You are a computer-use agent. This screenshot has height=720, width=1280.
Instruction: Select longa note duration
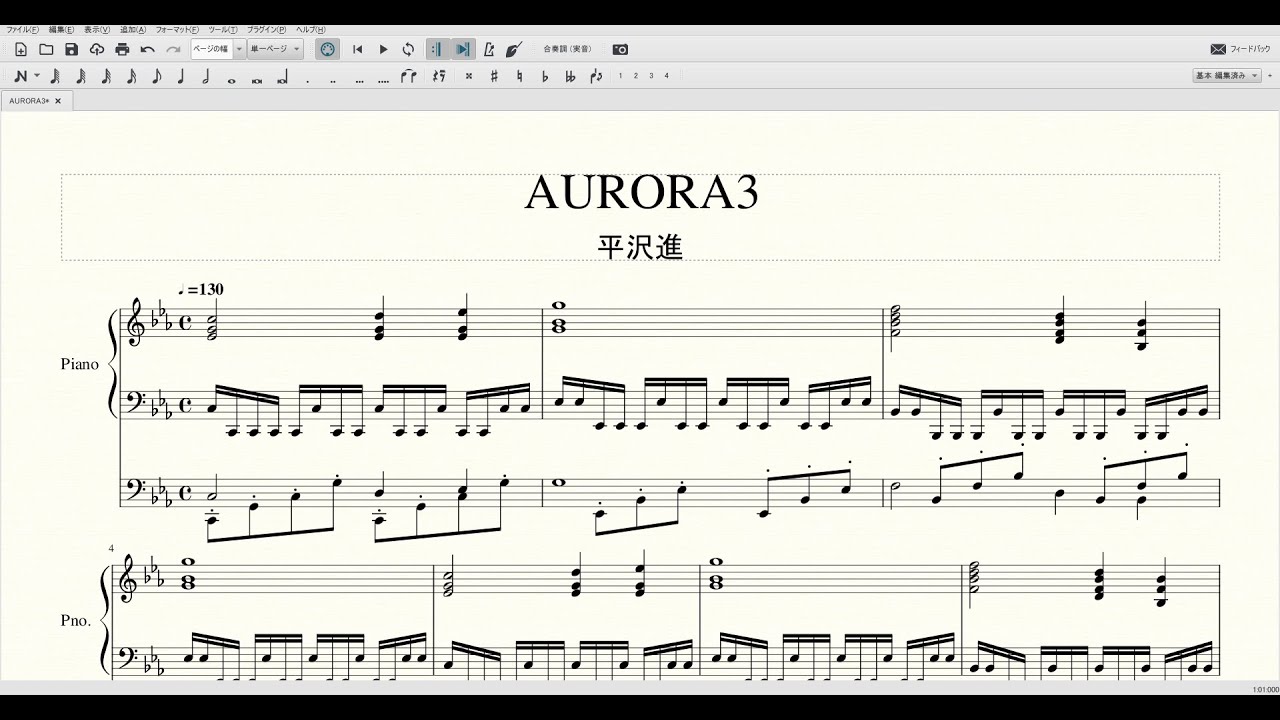(x=282, y=77)
